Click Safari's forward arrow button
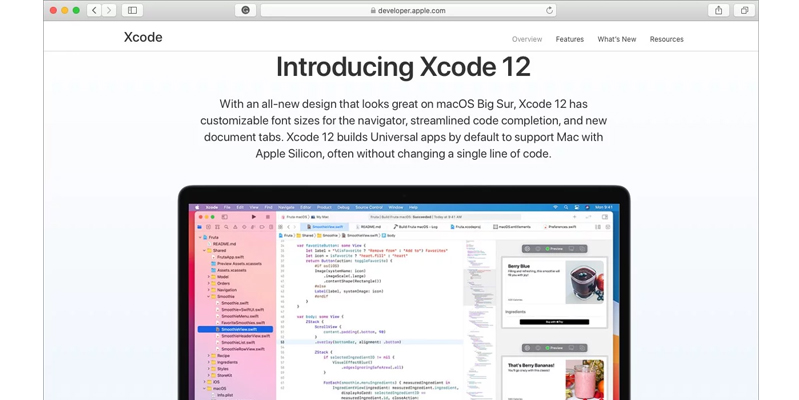The width and height of the screenshot is (799, 400). click(109, 10)
